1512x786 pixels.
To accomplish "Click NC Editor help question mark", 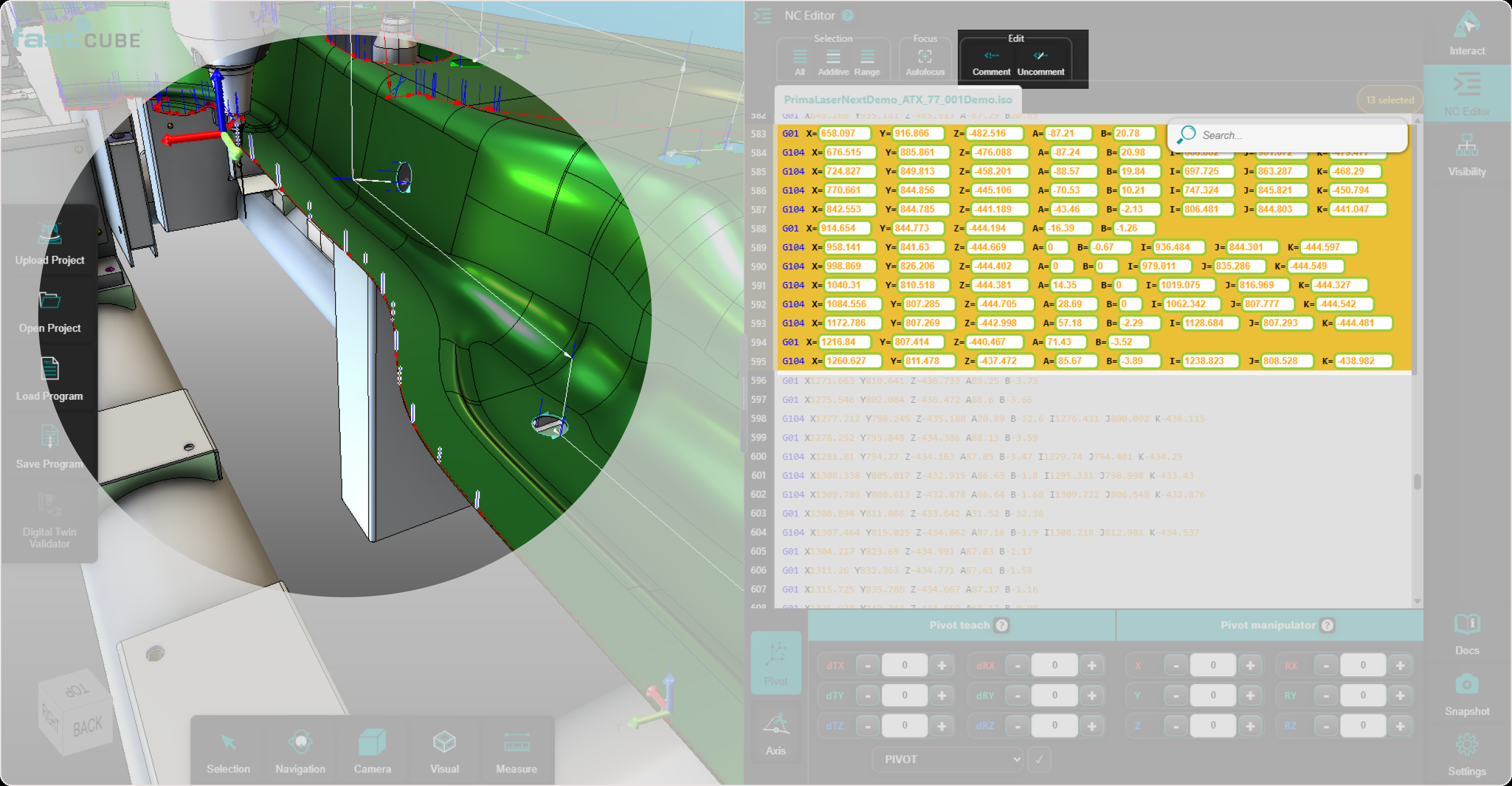I will [x=848, y=15].
